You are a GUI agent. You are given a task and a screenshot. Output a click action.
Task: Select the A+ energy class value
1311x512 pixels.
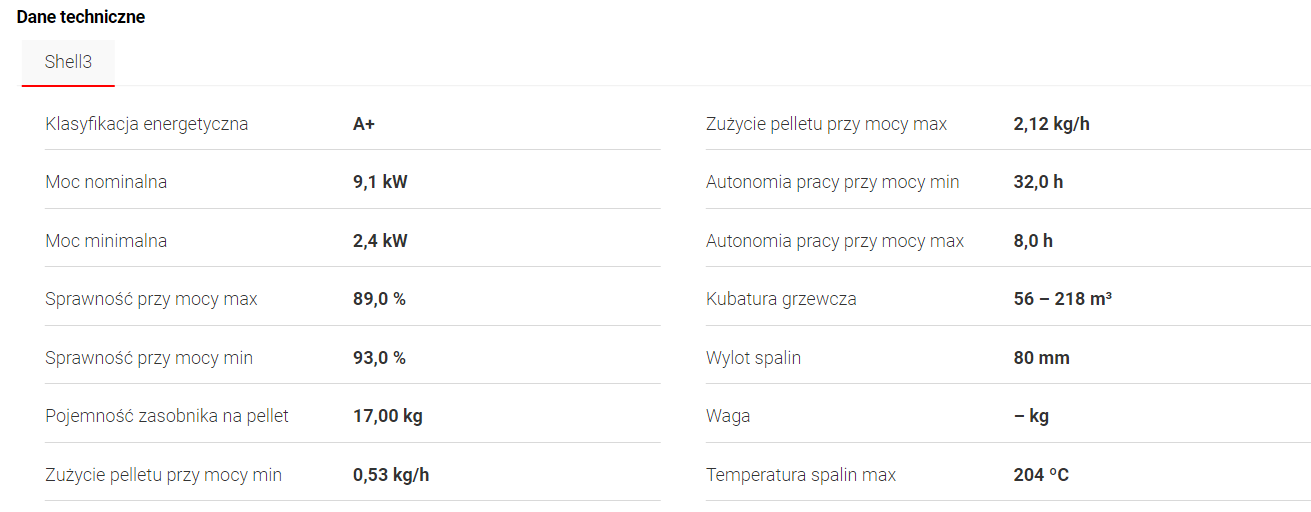364,124
